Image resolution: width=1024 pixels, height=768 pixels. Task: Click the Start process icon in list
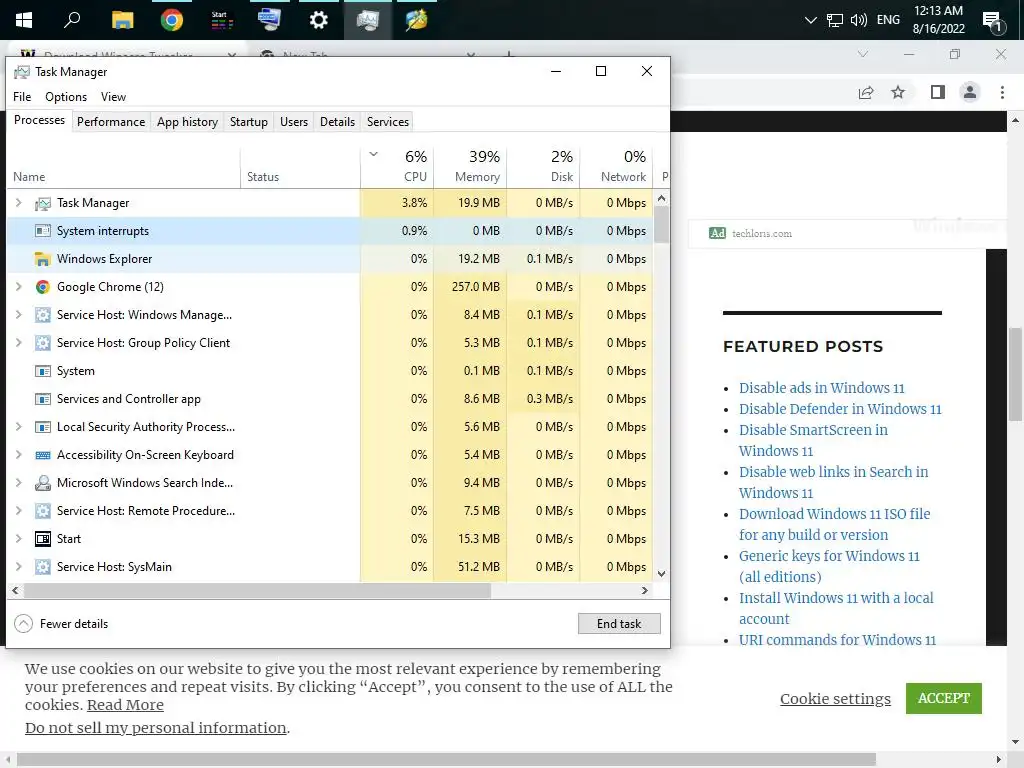pos(42,539)
